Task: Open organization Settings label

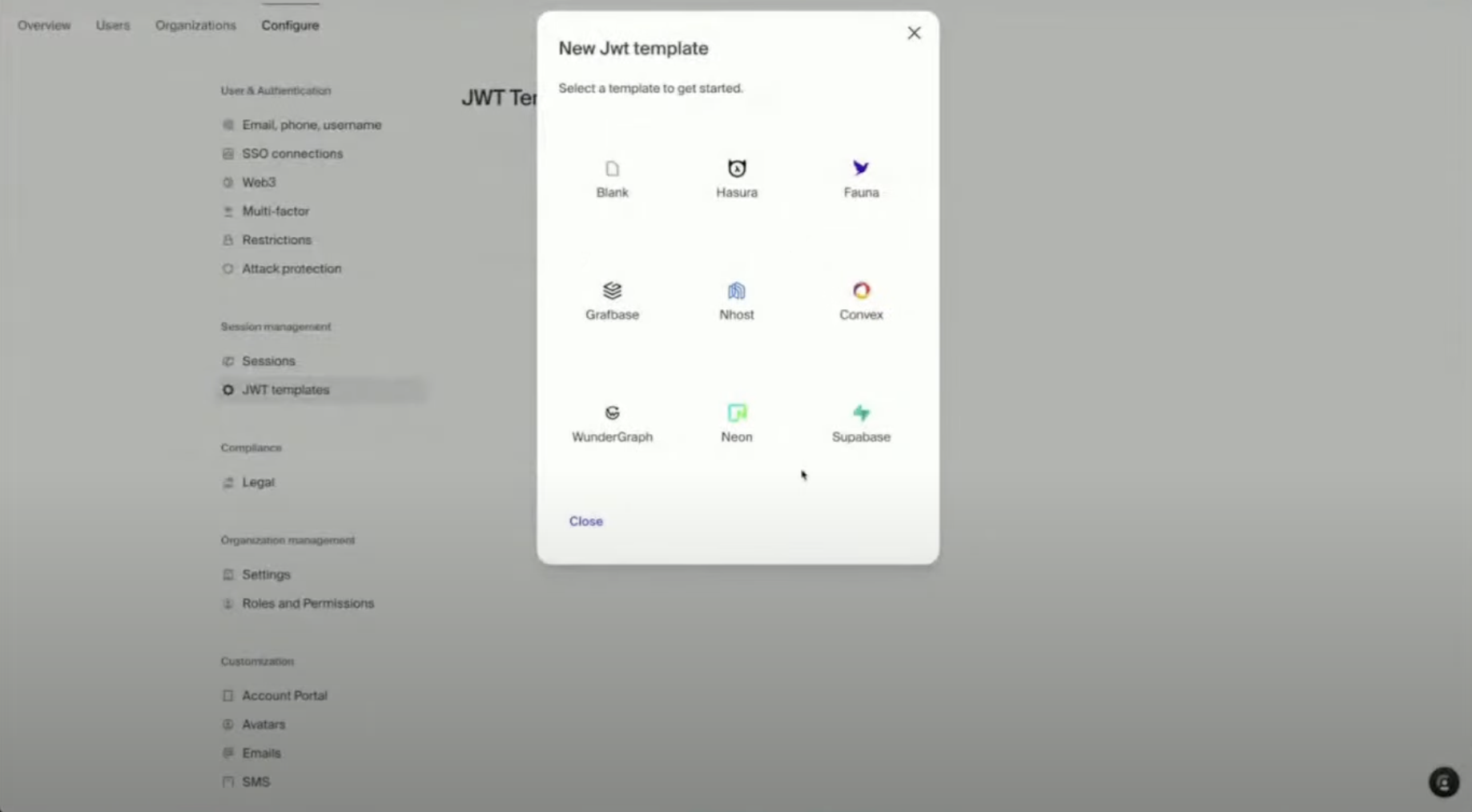Action: (x=266, y=575)
